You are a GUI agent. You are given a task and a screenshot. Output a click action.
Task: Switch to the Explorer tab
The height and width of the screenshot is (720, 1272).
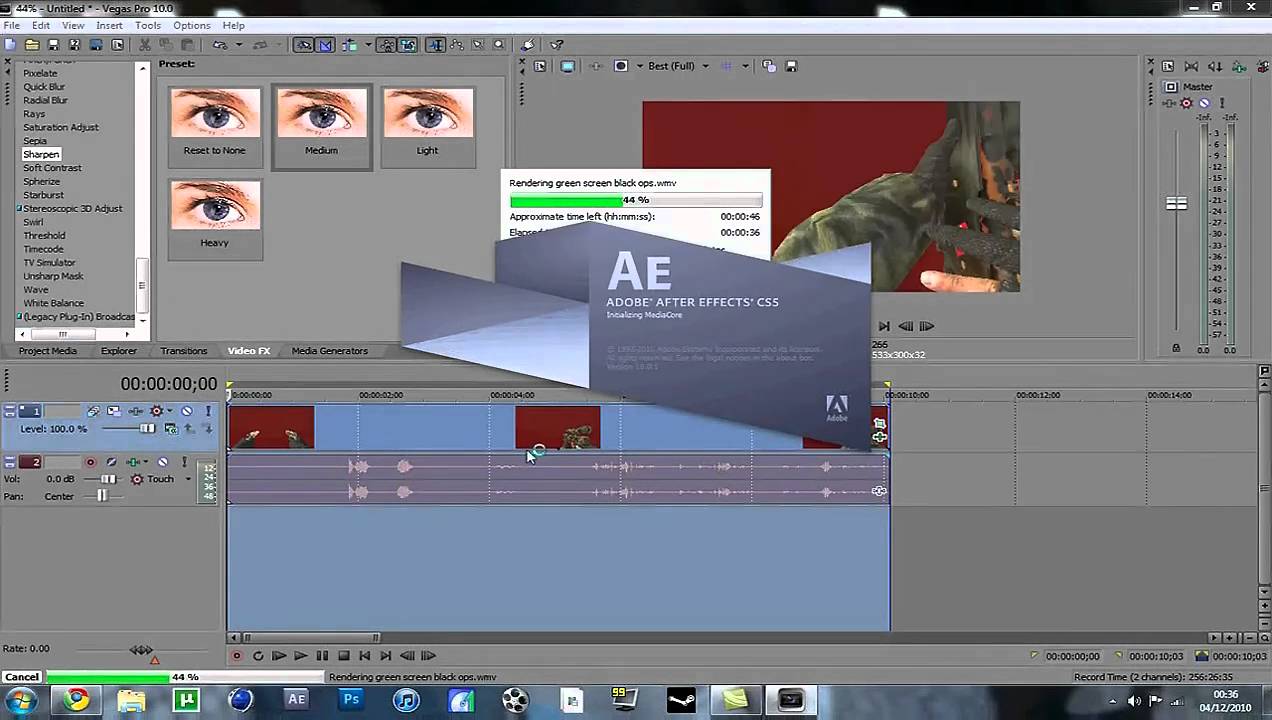point(118,351)
